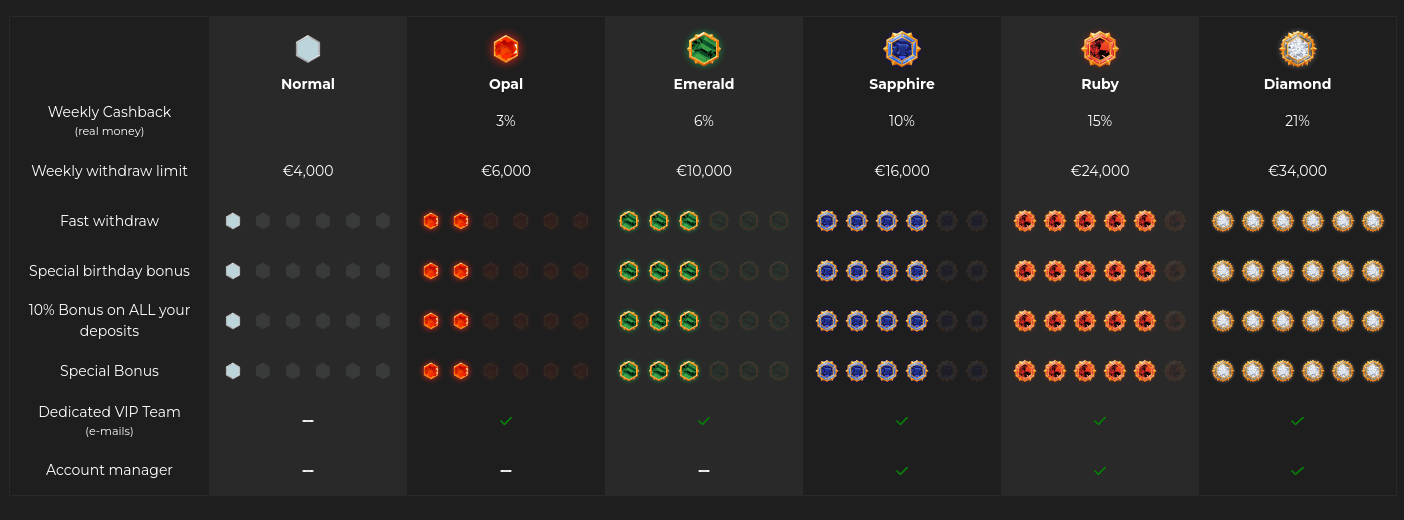Screen dimensions: 1404x520
Task: Click the Sapphire tier gem icon
Action: (x=902, y=49)
